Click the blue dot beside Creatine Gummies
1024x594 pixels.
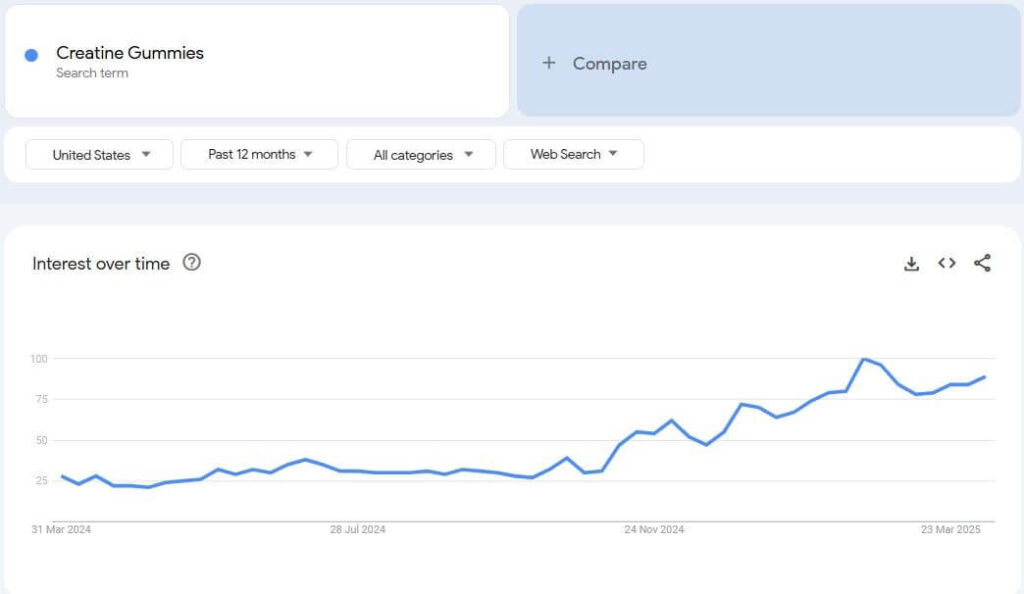point(31,55)
